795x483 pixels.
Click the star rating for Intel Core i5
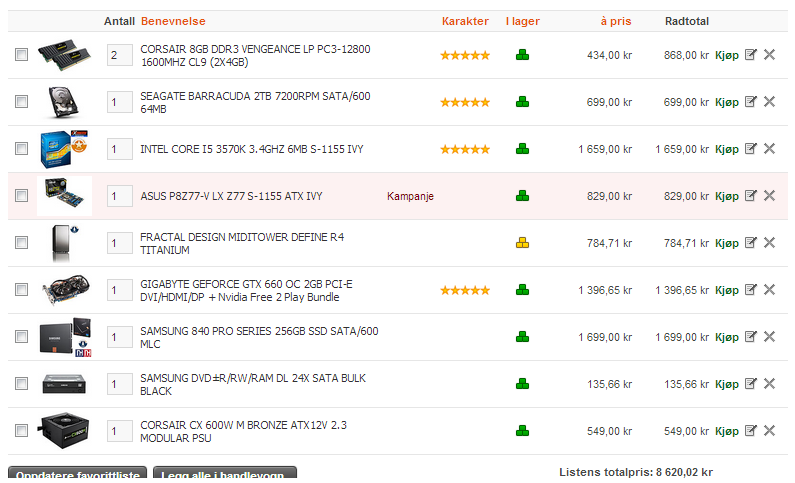(x=465, y=150)
